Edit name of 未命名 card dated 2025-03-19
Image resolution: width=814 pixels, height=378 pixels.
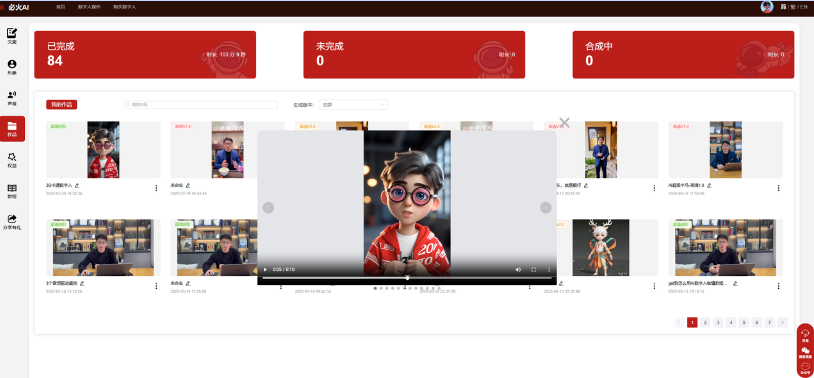point(188,185)
